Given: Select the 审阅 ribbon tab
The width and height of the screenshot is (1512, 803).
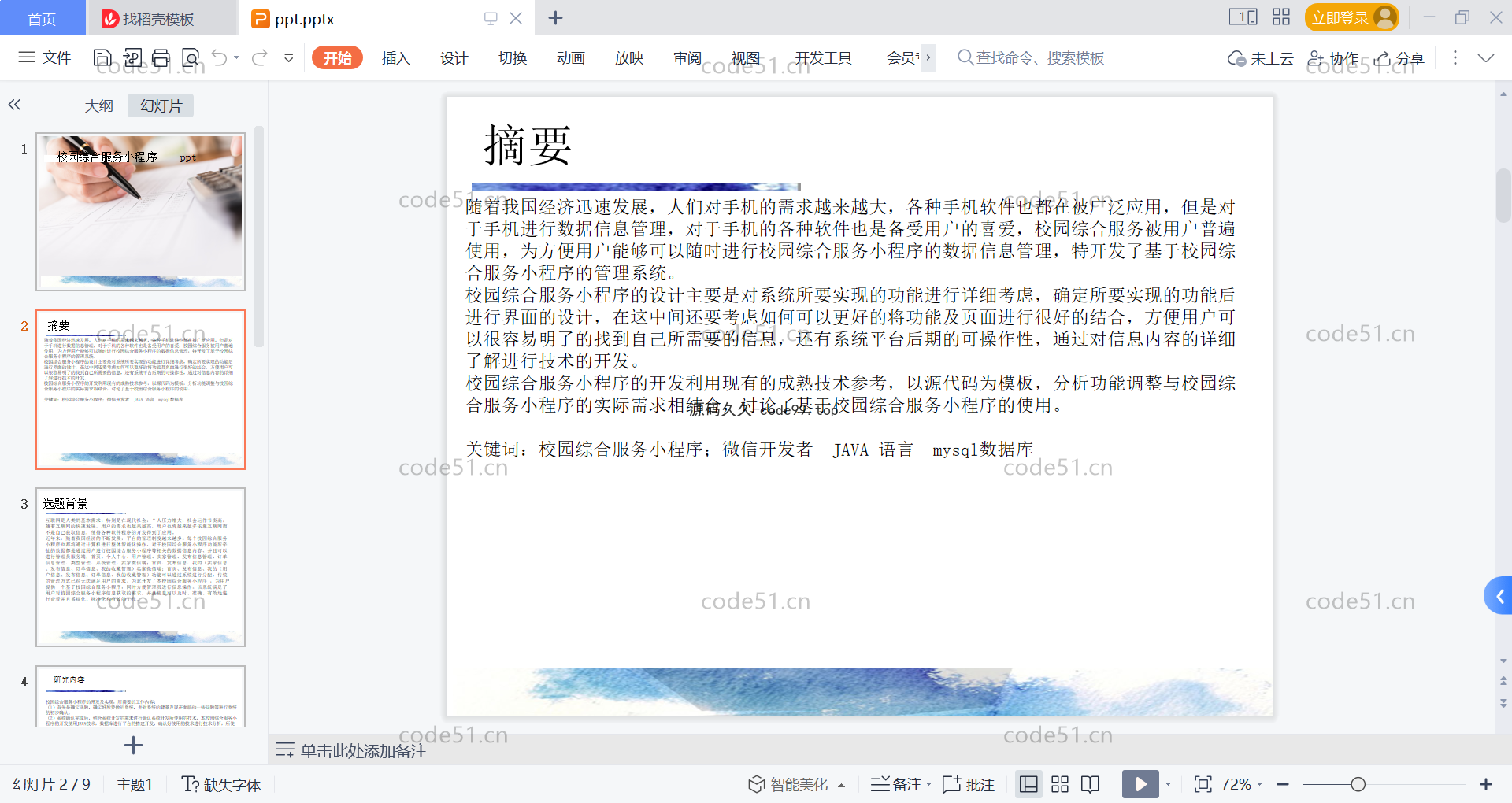Looking at the screenshot, I should (x=687, y=57).
